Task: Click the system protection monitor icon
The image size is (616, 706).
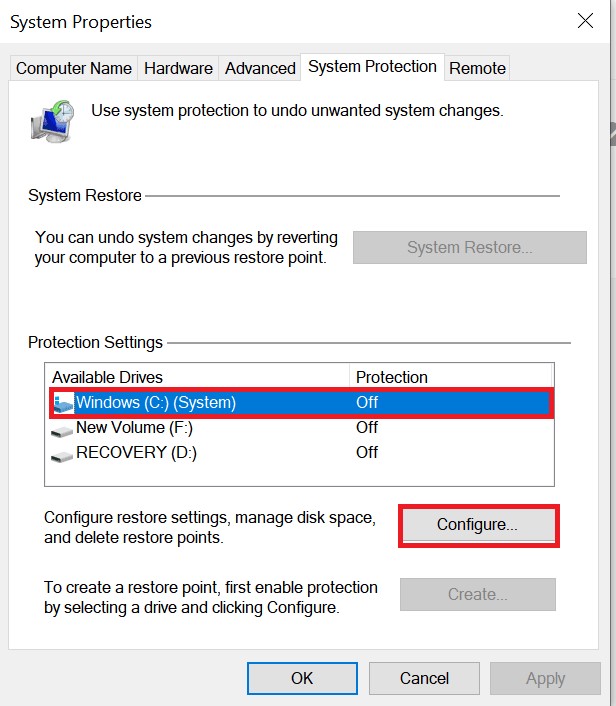Action: tap(51, 121)
